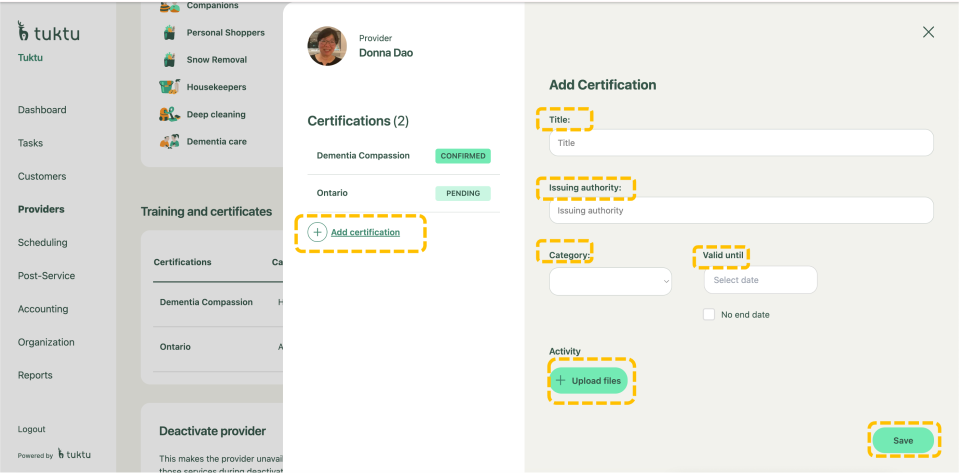
Task: Click the Add certification link
Action: [365, 232]
